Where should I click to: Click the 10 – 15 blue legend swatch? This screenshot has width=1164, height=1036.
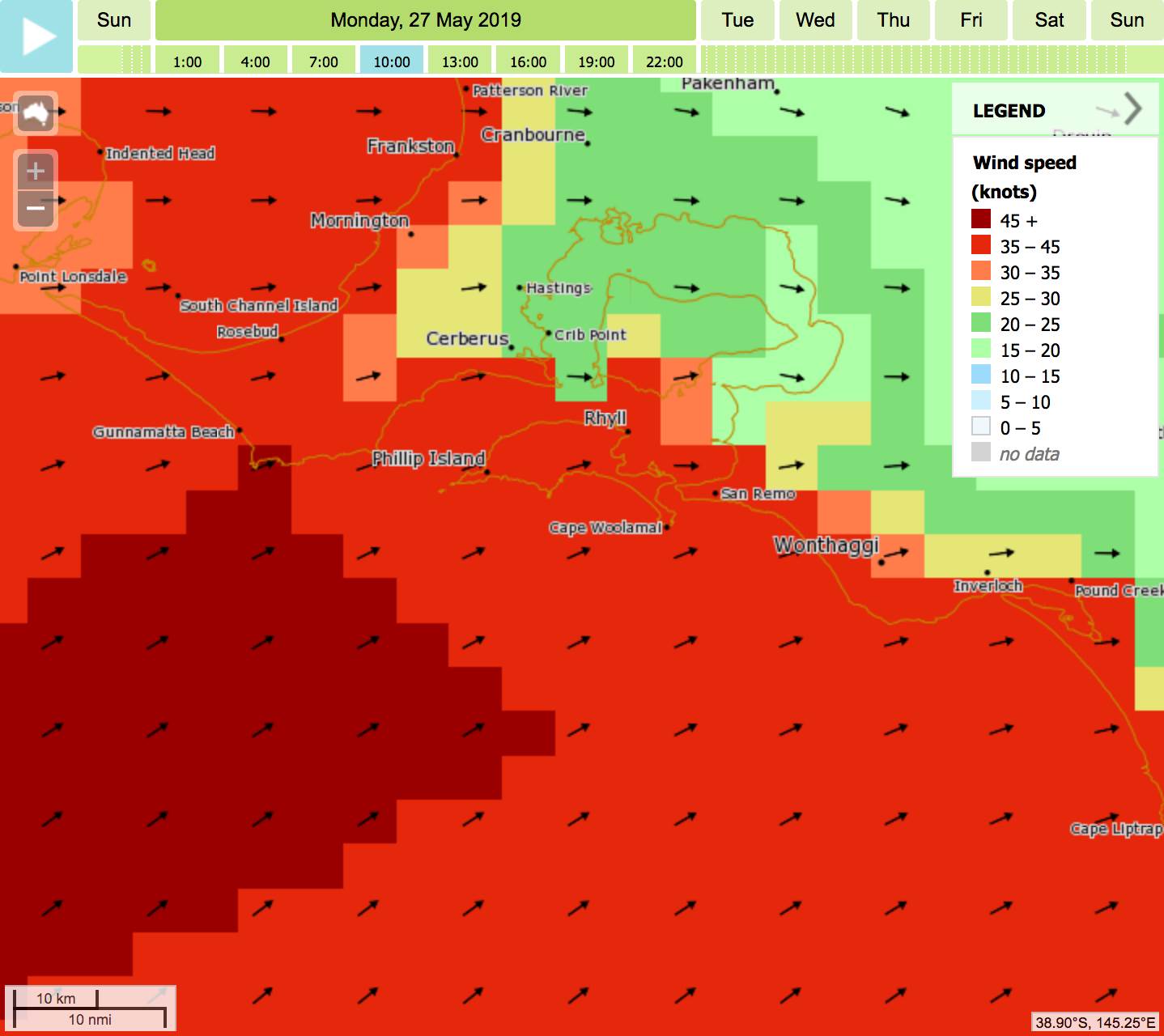[x=981, y=375]
